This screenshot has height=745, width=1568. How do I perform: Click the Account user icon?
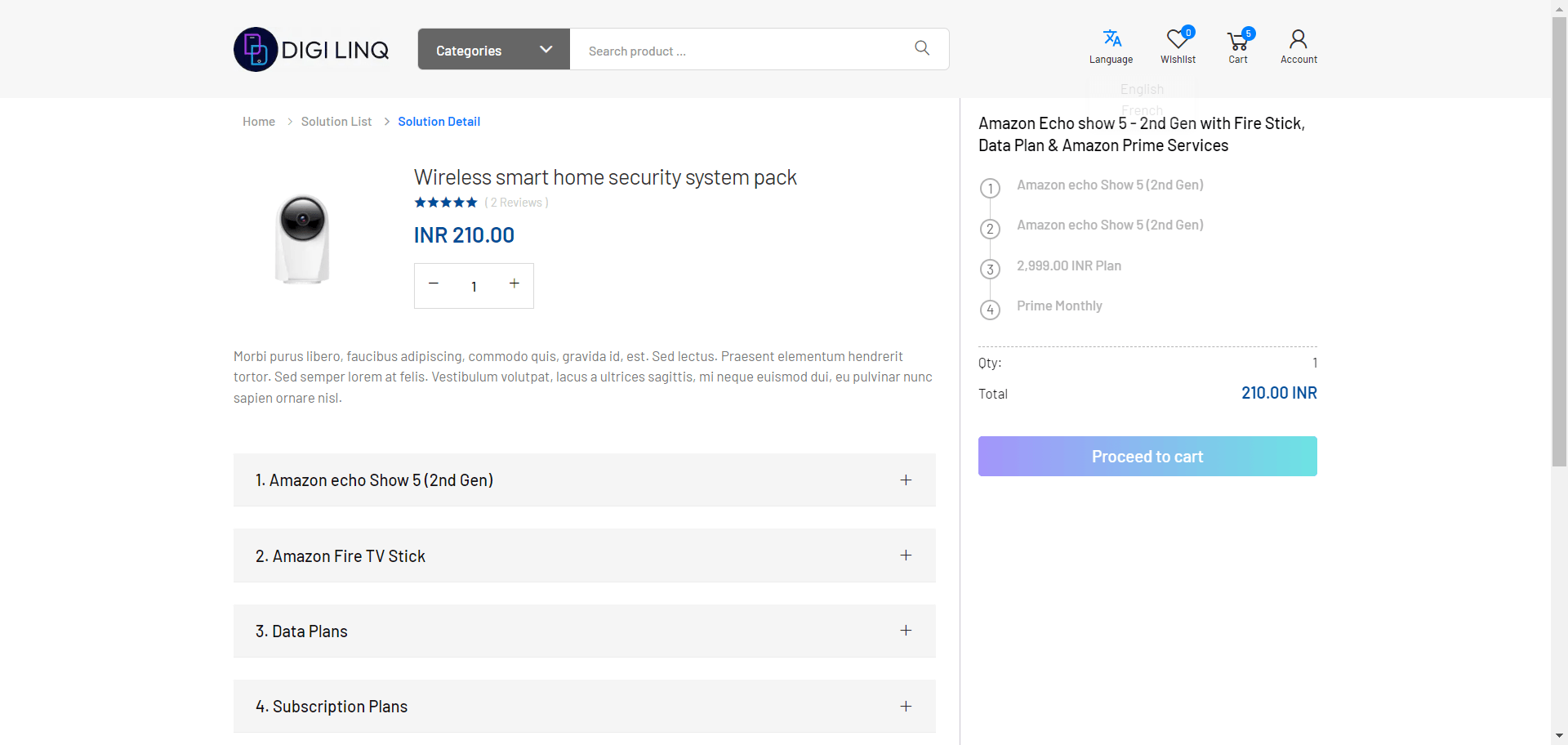tap(1298, 39)
